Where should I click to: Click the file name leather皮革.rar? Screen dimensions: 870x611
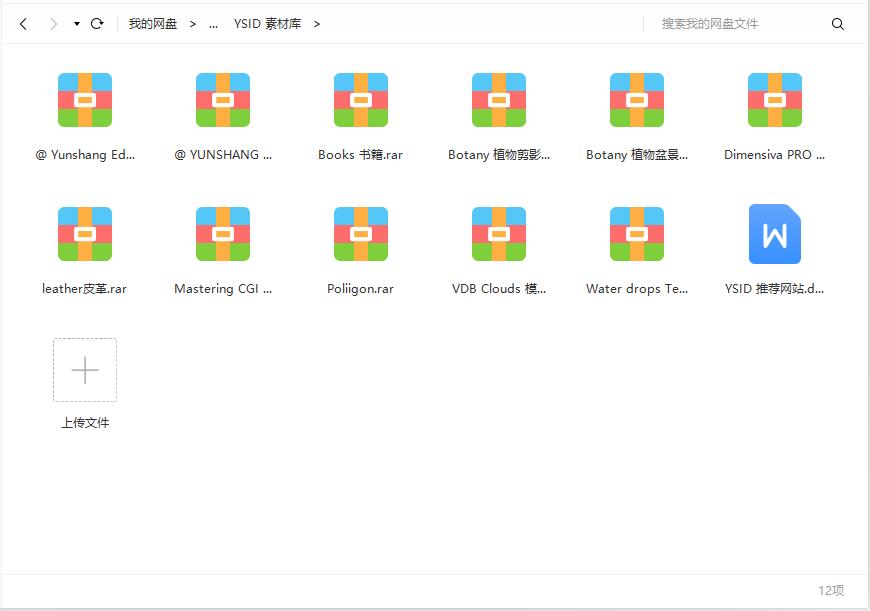pyautogui.click(x=84, y=289)
